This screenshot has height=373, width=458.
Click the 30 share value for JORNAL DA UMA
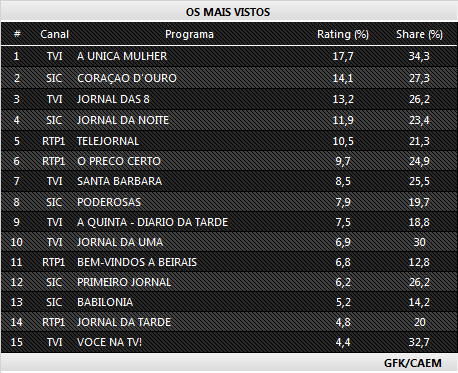tap(419, 242)
